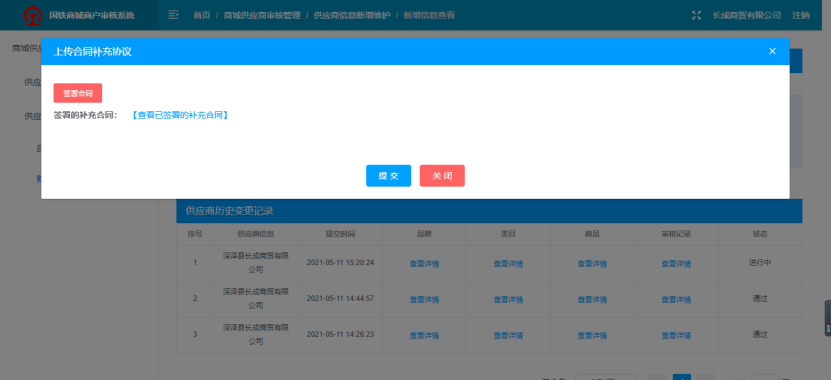Open row 1 类目 查看详情 link

508,264
